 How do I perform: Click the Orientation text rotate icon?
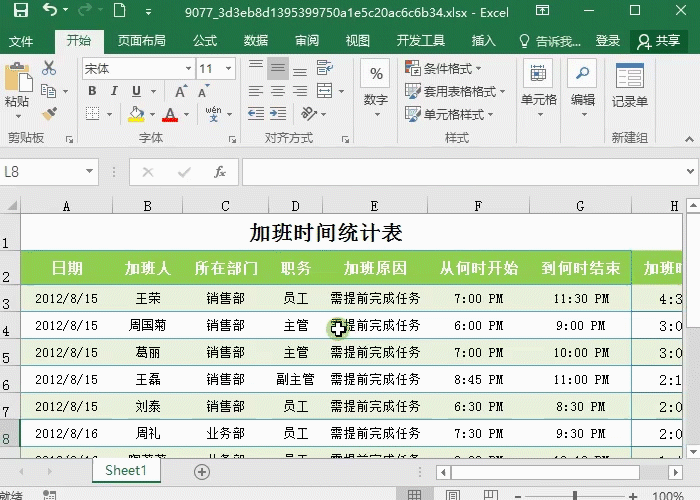[x=308, y=113]
